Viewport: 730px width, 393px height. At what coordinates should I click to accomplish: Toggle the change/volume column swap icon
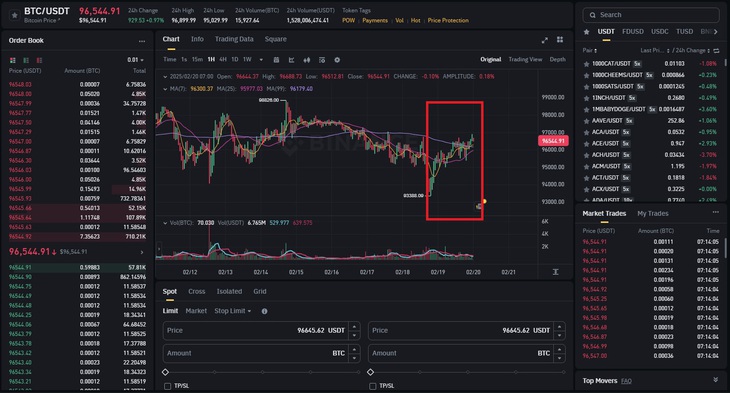click(716, 50)
